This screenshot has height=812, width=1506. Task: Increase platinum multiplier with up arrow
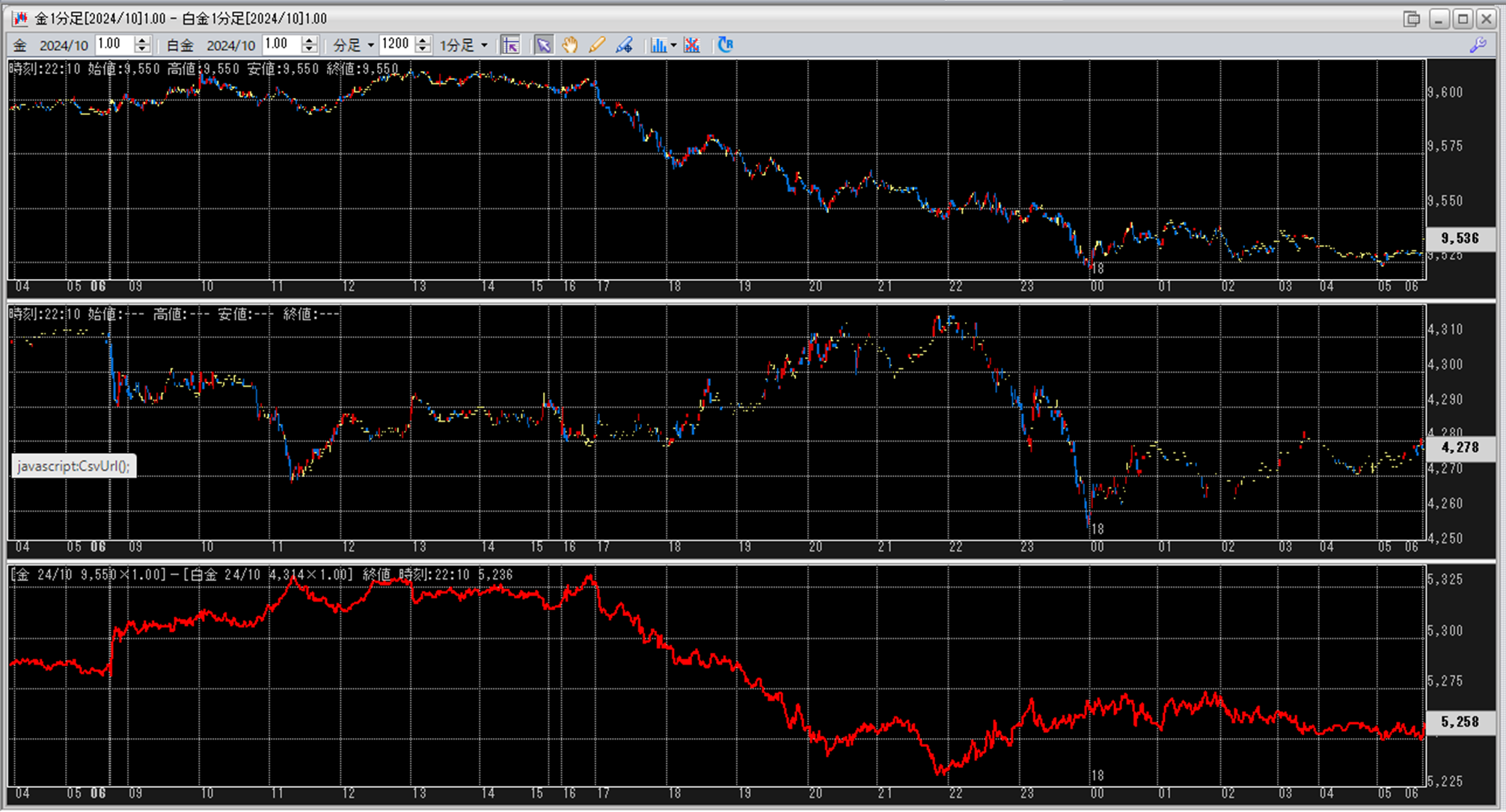309,40
